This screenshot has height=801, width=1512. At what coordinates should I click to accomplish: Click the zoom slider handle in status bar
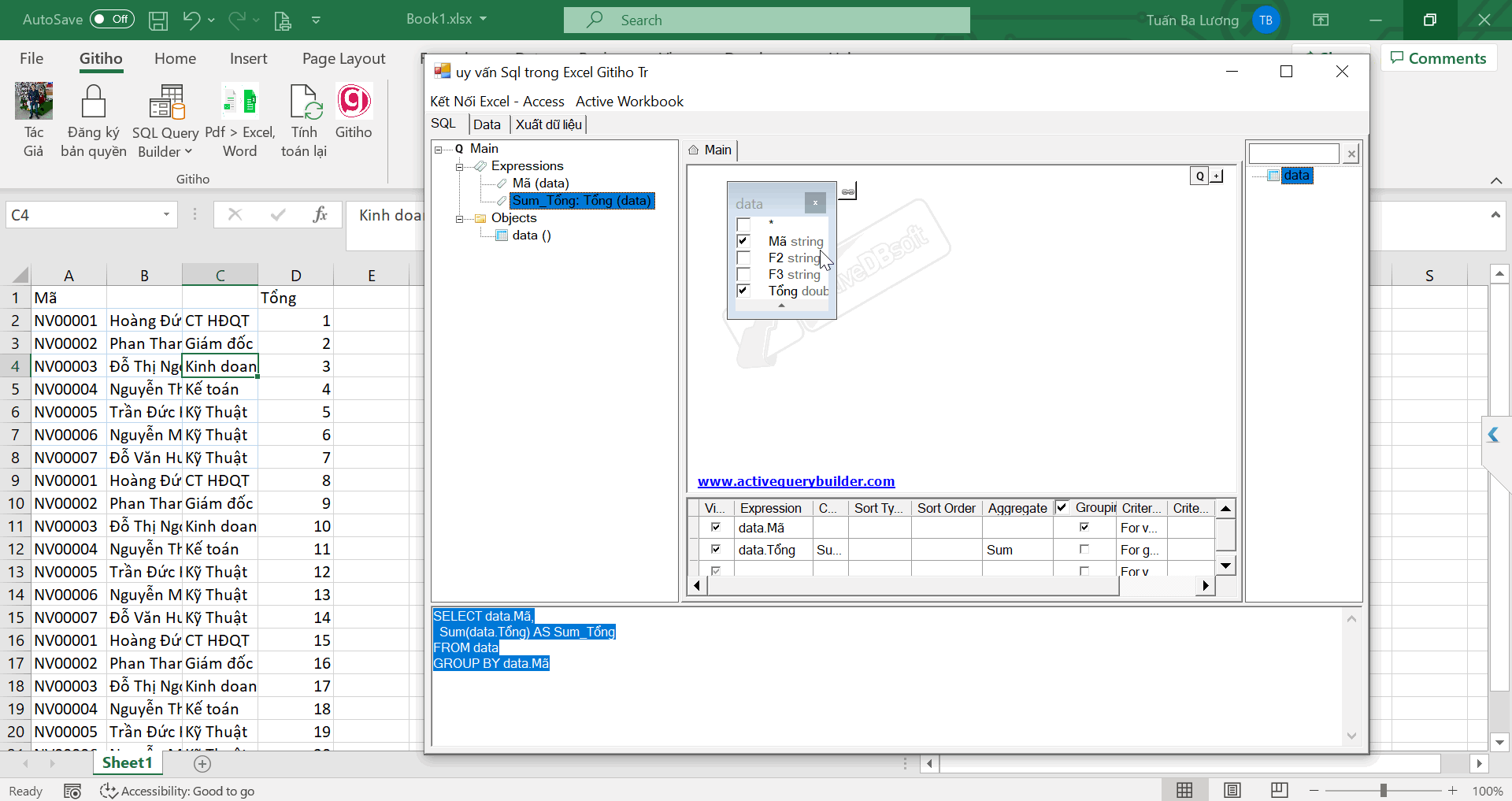(x=1383, y=790)
